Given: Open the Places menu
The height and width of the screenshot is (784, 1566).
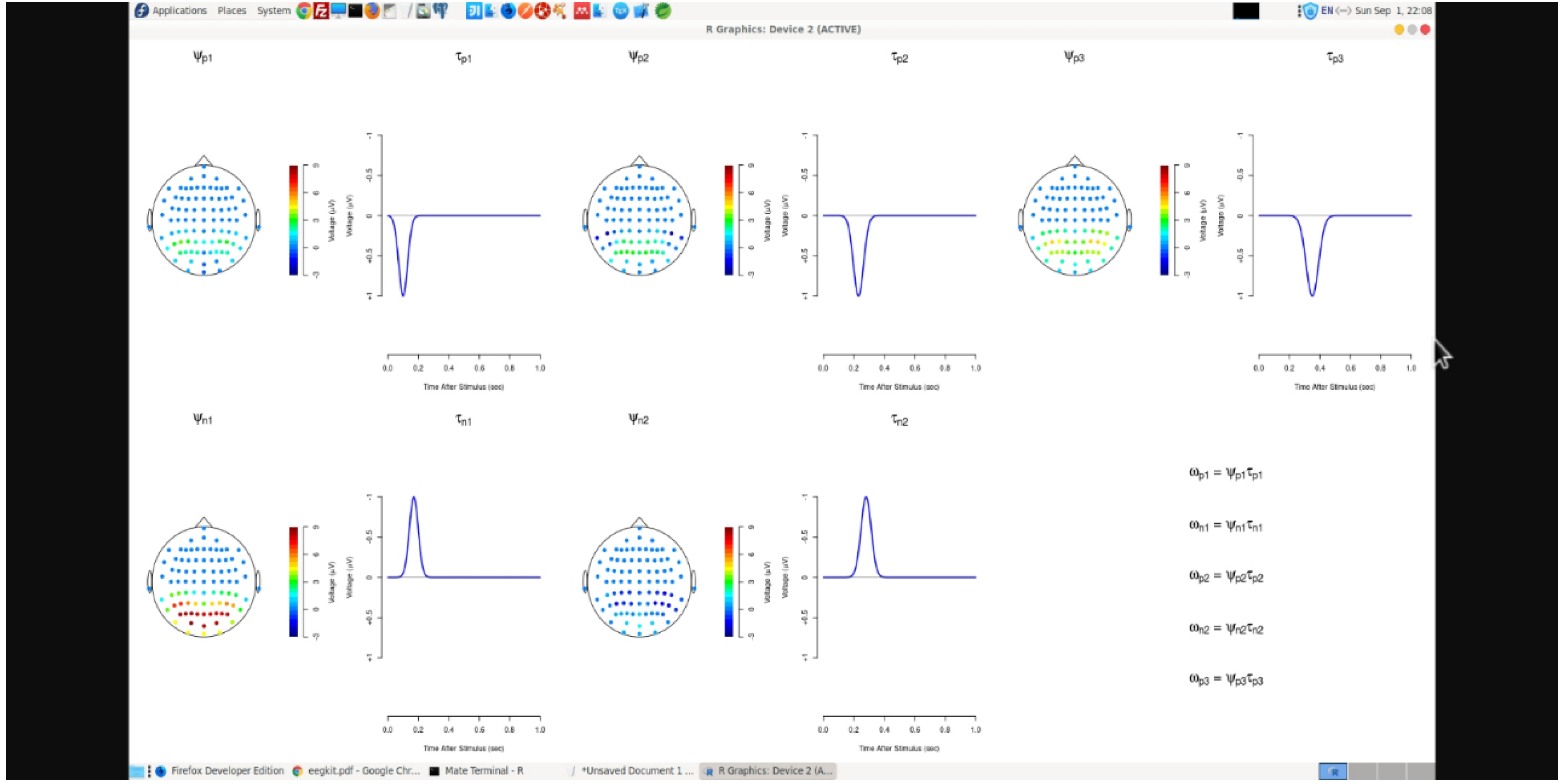Looking at the screenshot, I should [232, 11].
